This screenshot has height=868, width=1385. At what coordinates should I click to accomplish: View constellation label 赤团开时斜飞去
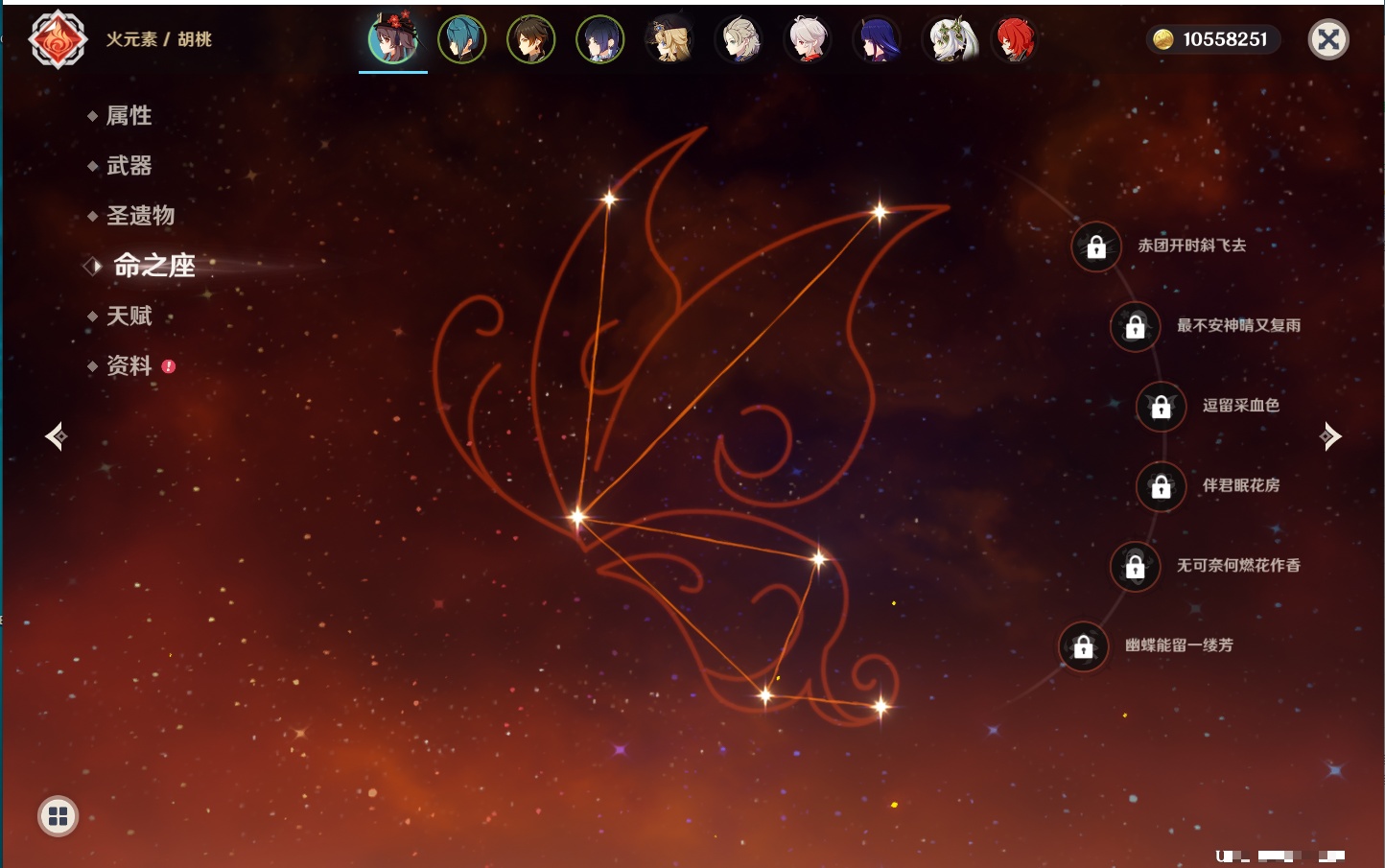[1192, 246]
